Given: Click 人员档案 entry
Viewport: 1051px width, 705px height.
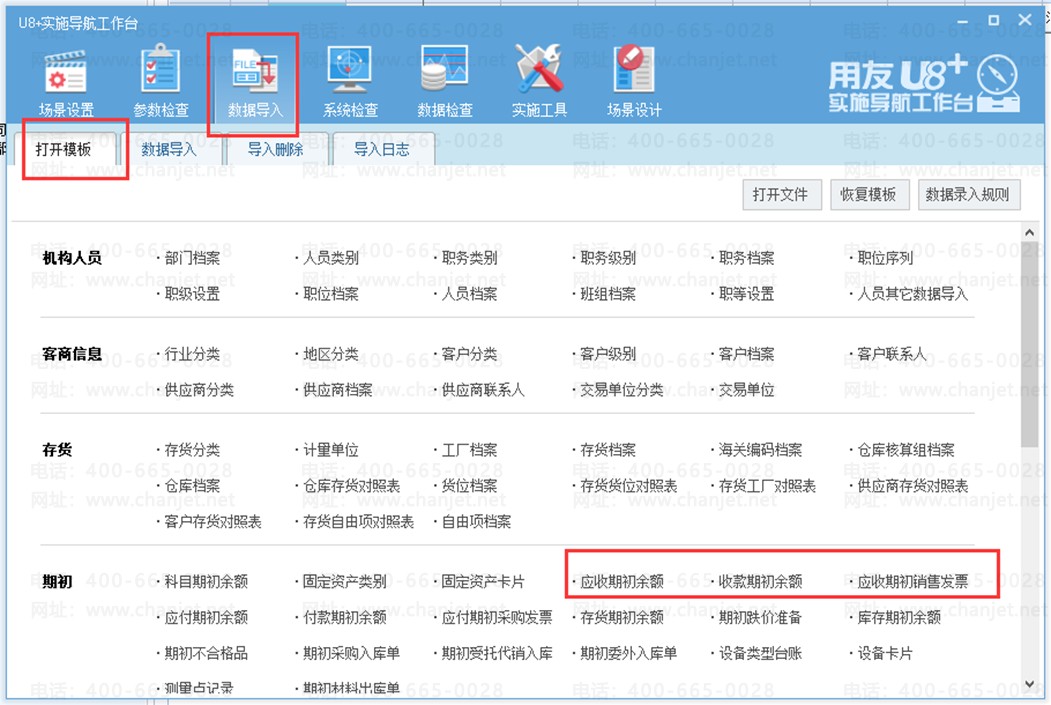Looking at the screenshot, I should [x=470, y=294].
